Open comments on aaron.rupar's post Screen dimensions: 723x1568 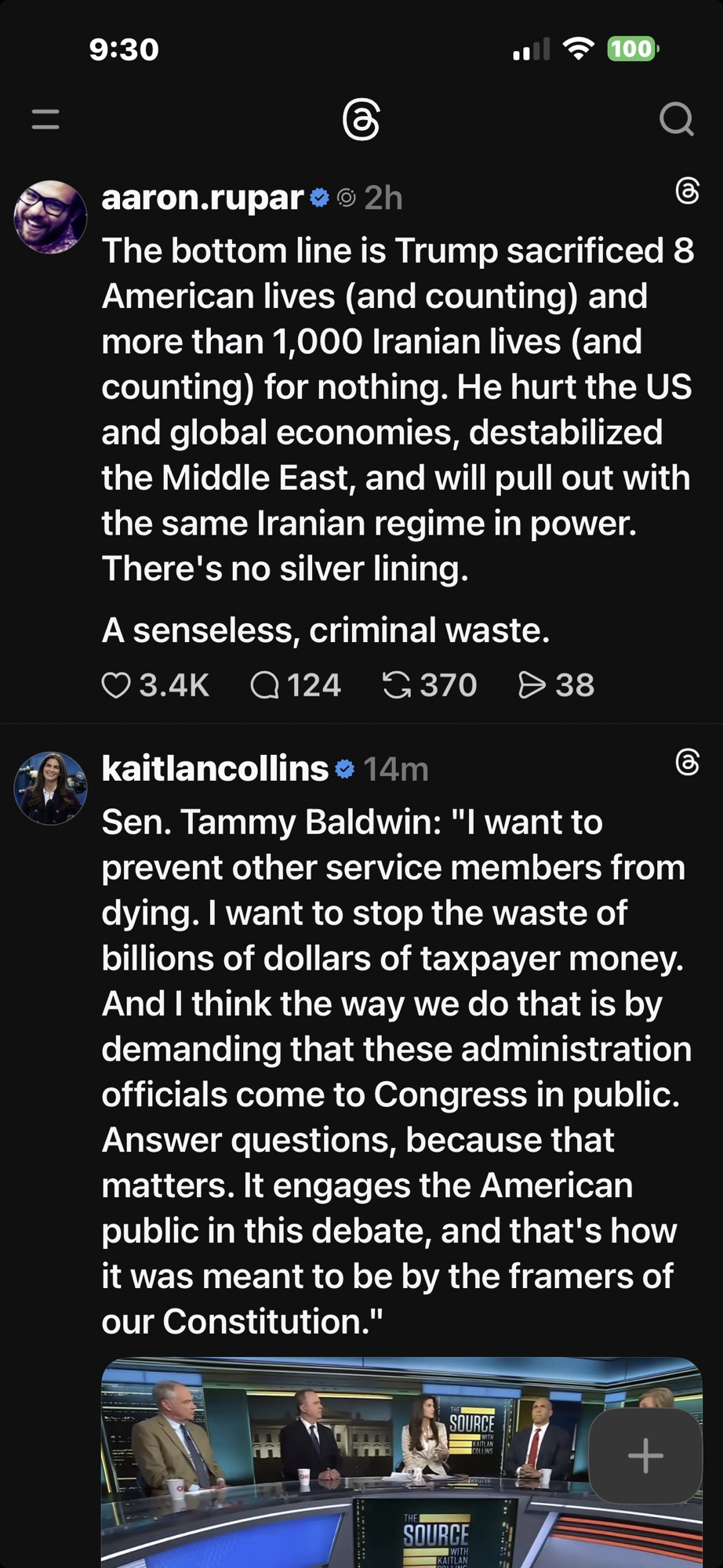point(265,686)
